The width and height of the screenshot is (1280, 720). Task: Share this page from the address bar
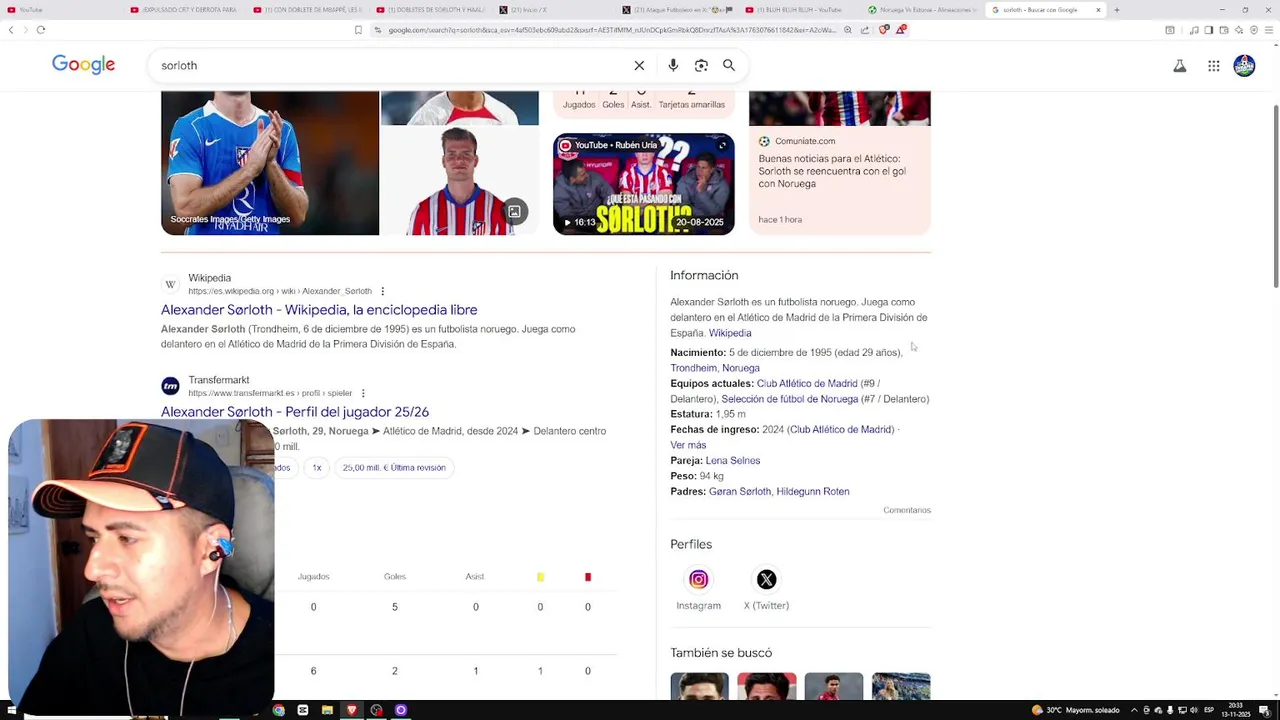pos(865,30)
